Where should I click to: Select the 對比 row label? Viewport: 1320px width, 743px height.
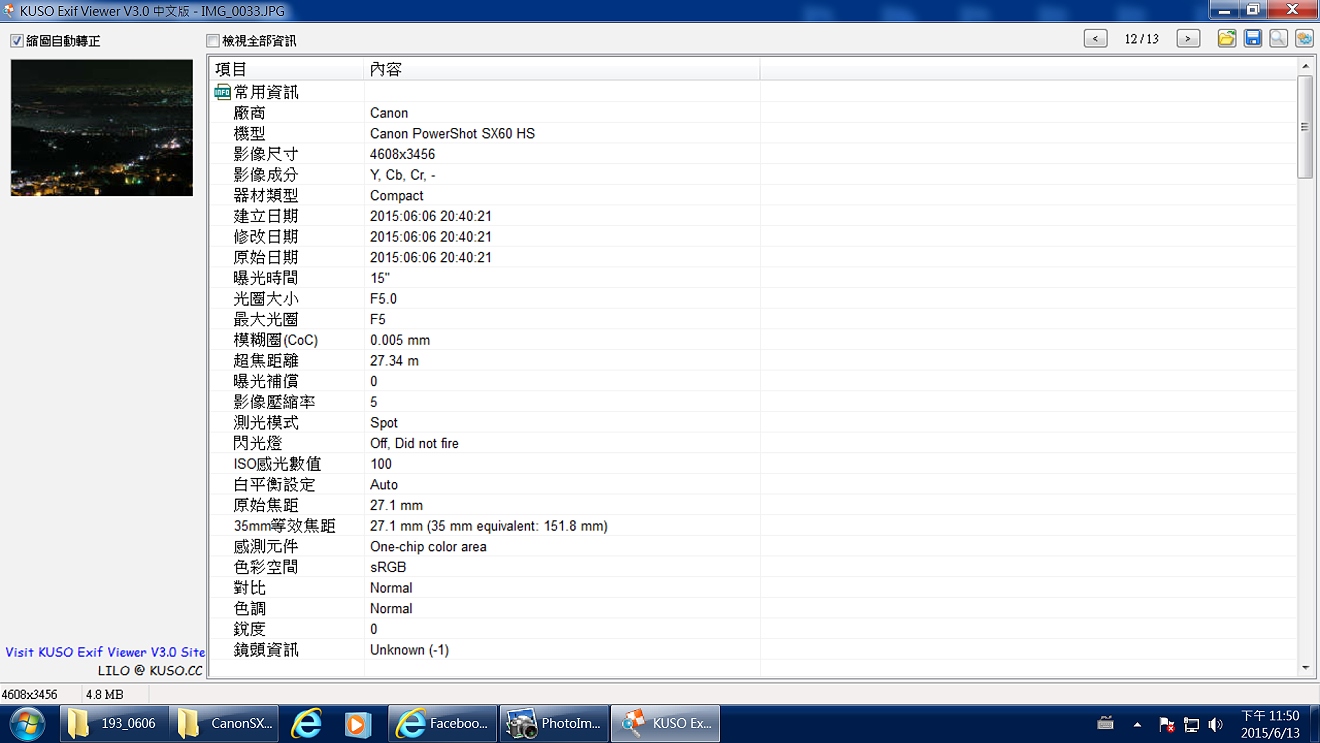click(x=250, y=588)
